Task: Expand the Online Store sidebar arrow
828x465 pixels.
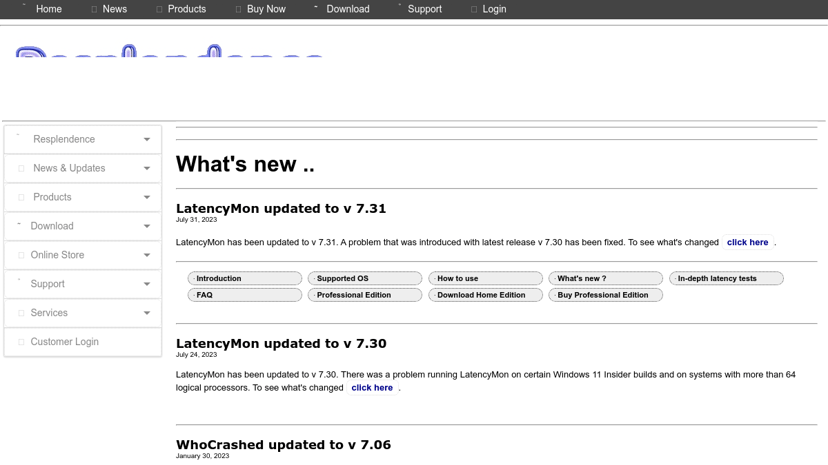Action: 147,255
